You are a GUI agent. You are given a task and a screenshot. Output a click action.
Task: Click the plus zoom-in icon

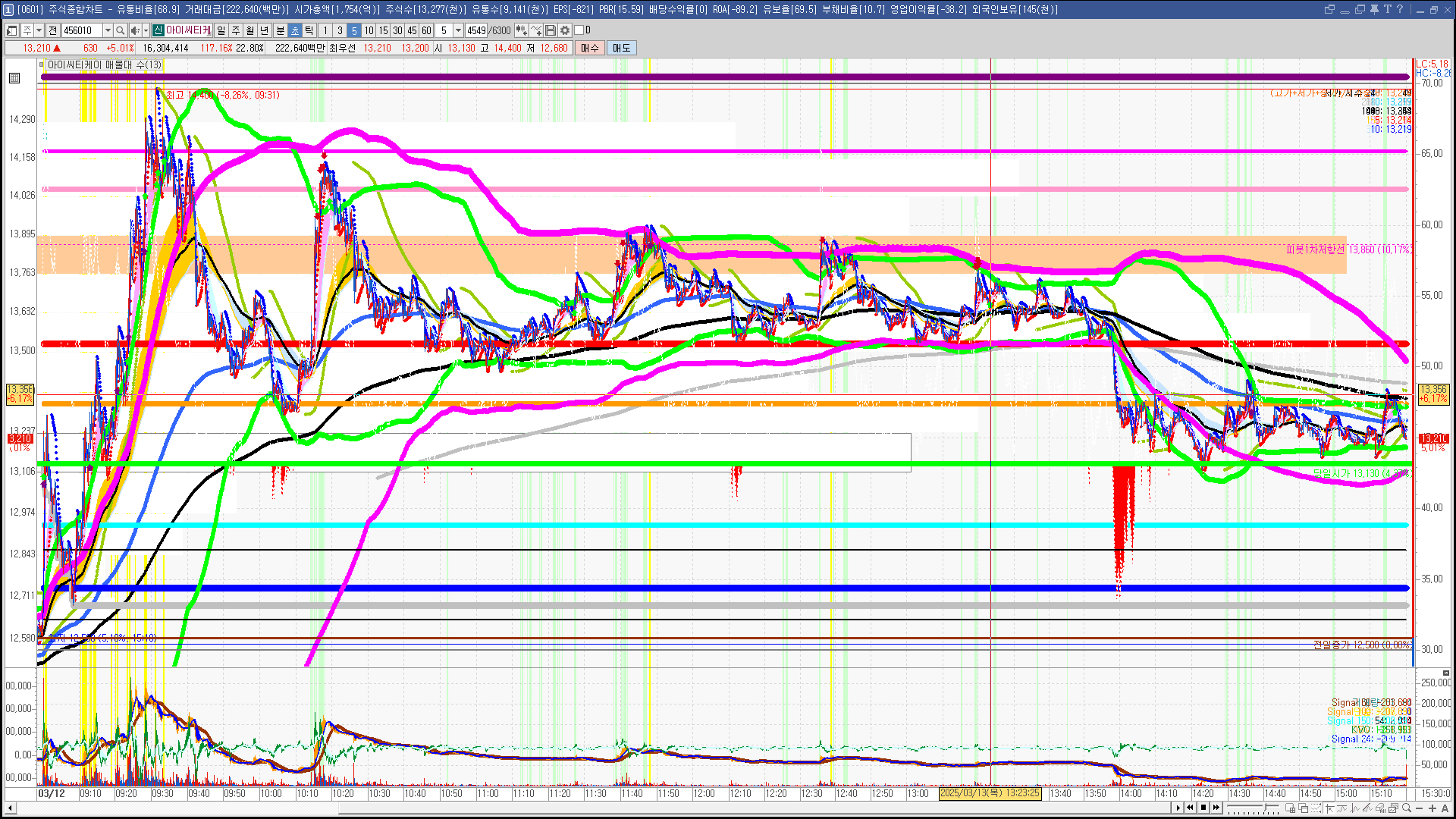(x=1432, y=808)
